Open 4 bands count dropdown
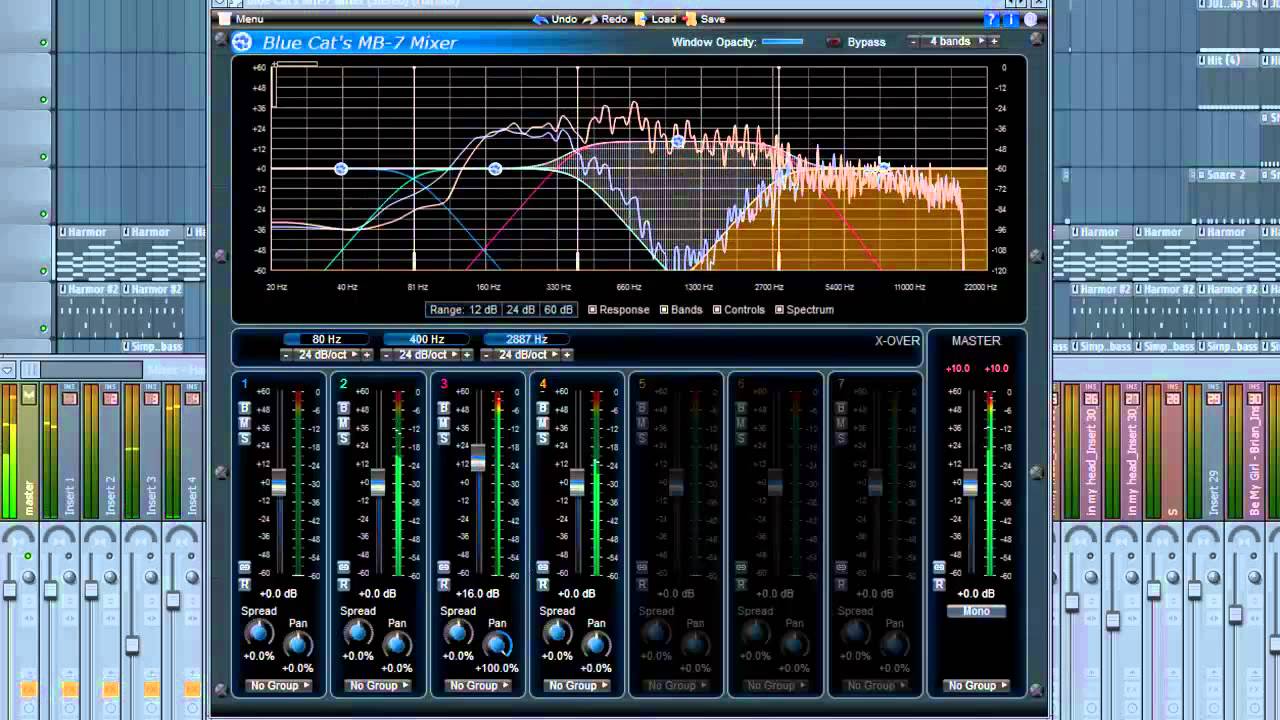 coord(956,41)
